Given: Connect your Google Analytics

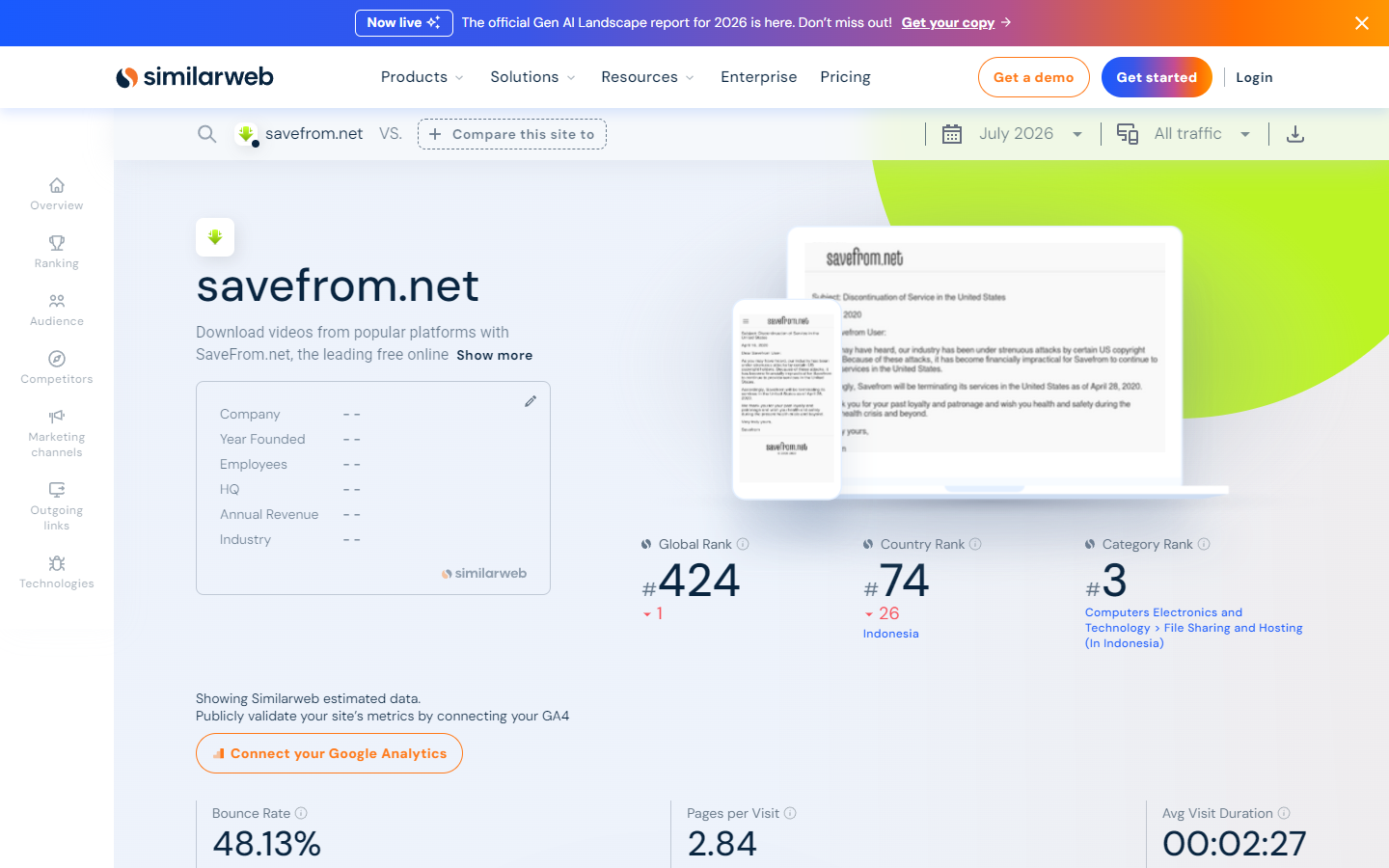Looking at the screenshot, I should 329,753.
